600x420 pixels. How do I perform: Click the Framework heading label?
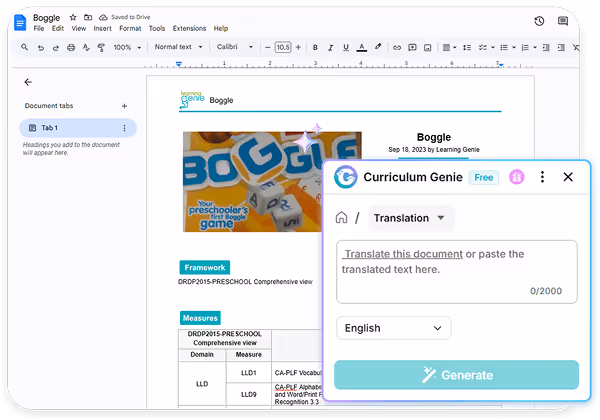coord(205,267)
